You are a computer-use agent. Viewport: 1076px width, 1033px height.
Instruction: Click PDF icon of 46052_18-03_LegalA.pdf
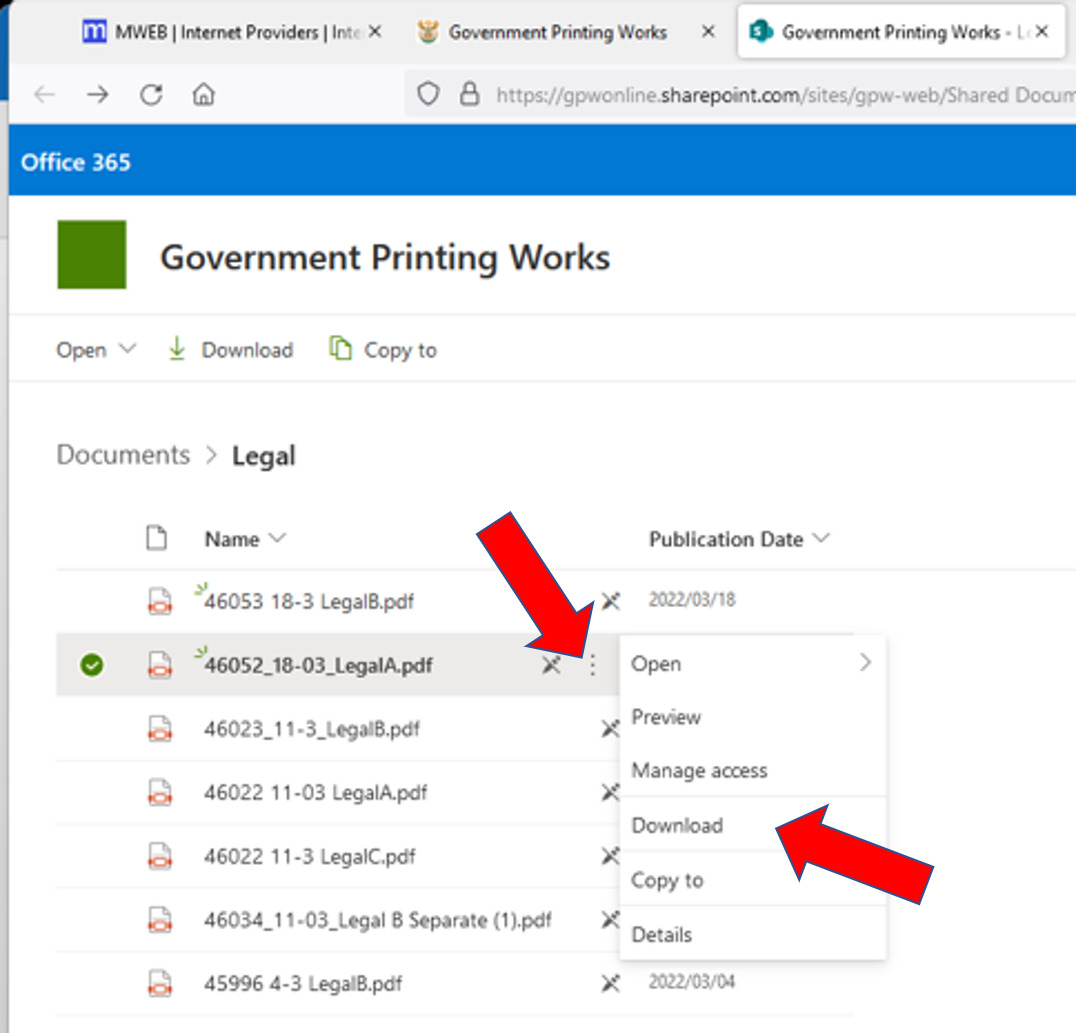pos(160,664)
